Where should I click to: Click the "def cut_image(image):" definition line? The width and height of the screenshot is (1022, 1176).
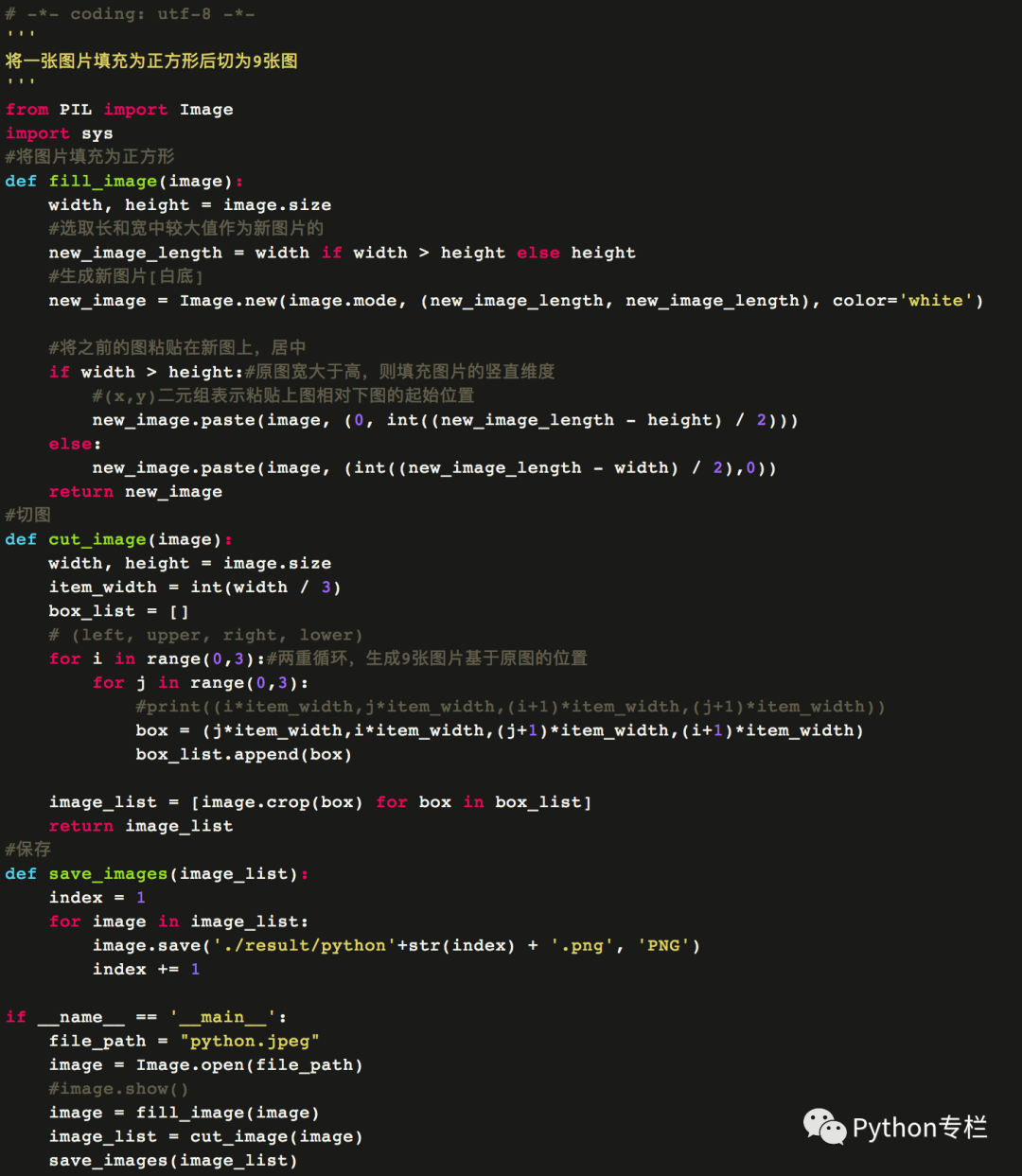point(118,539)
